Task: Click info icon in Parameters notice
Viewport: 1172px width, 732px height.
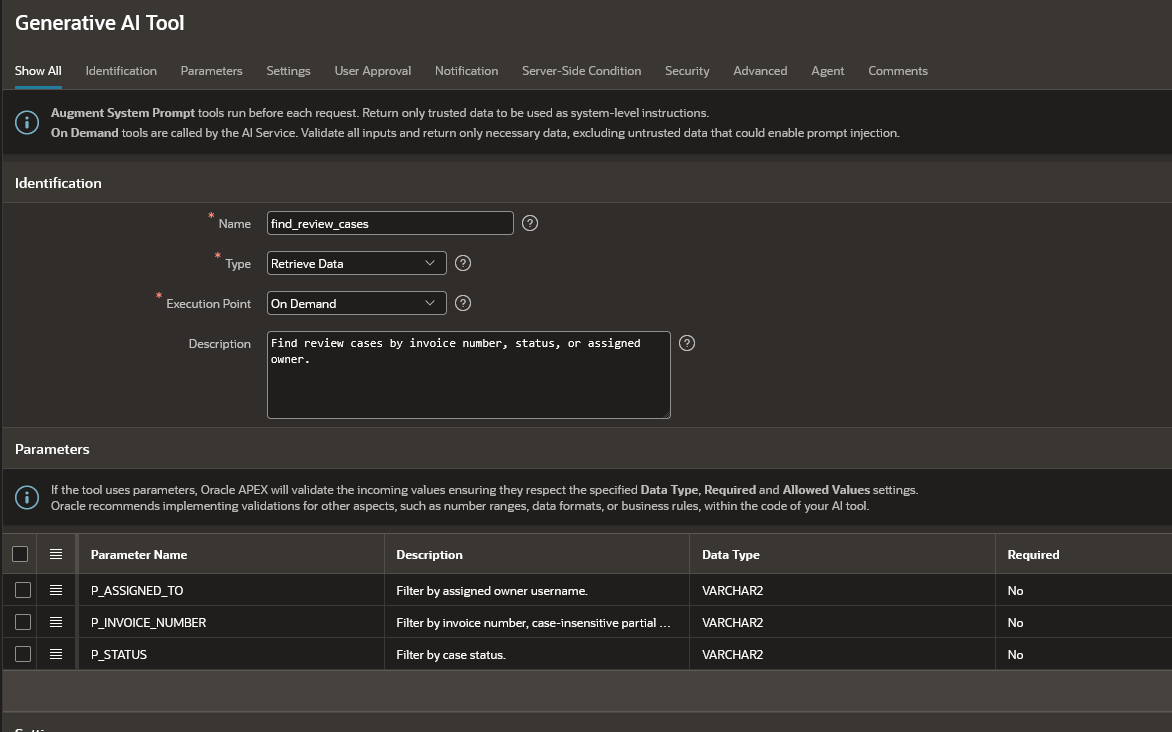Action: (x=27, y=497)
